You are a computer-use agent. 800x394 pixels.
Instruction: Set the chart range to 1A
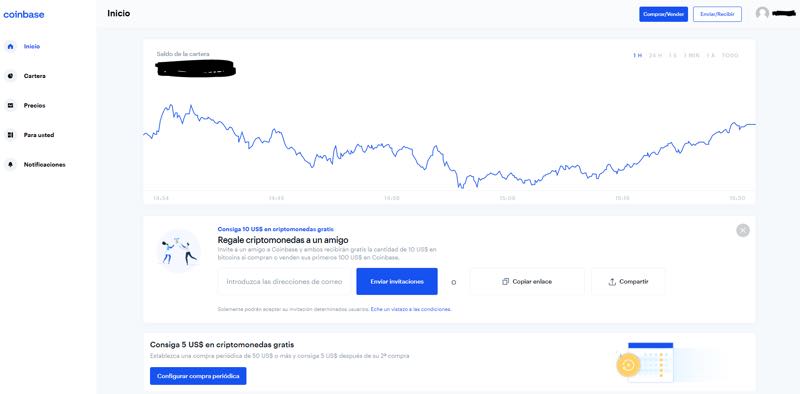pos(711,56)
